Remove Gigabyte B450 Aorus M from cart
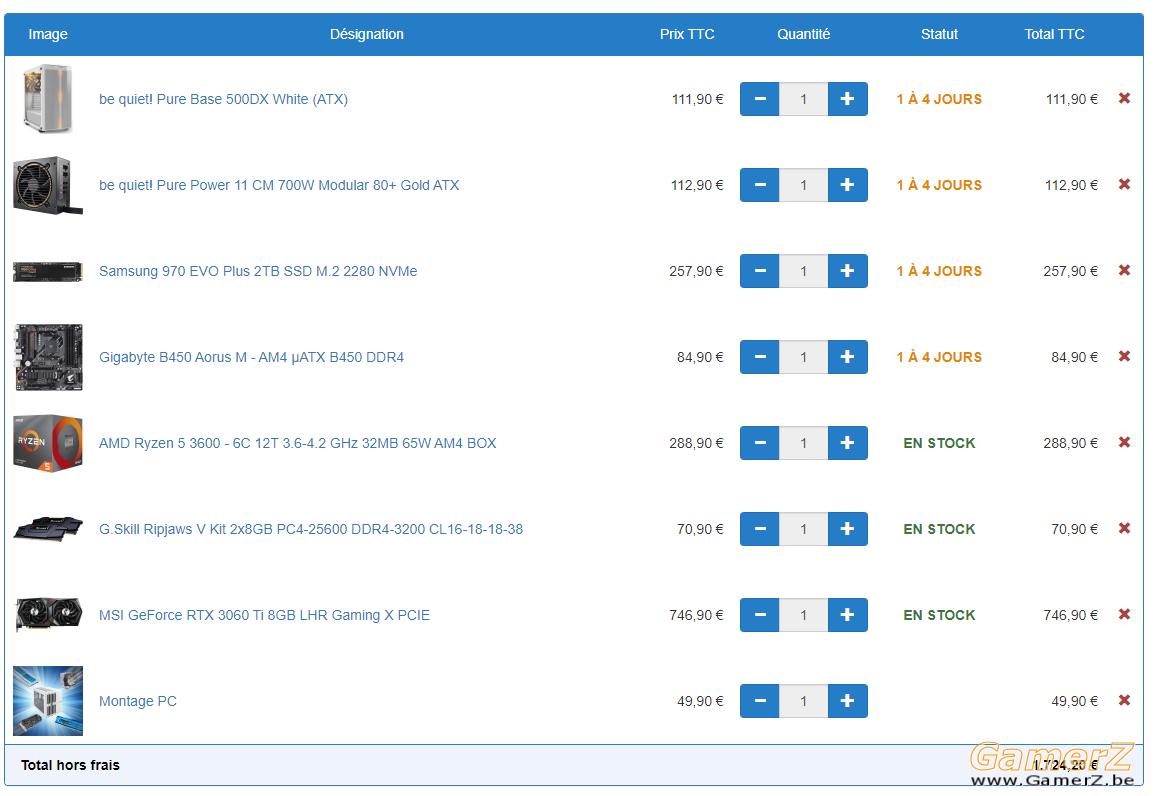The width and height of the screenshot is (1155, 796). coord(1124,356)
